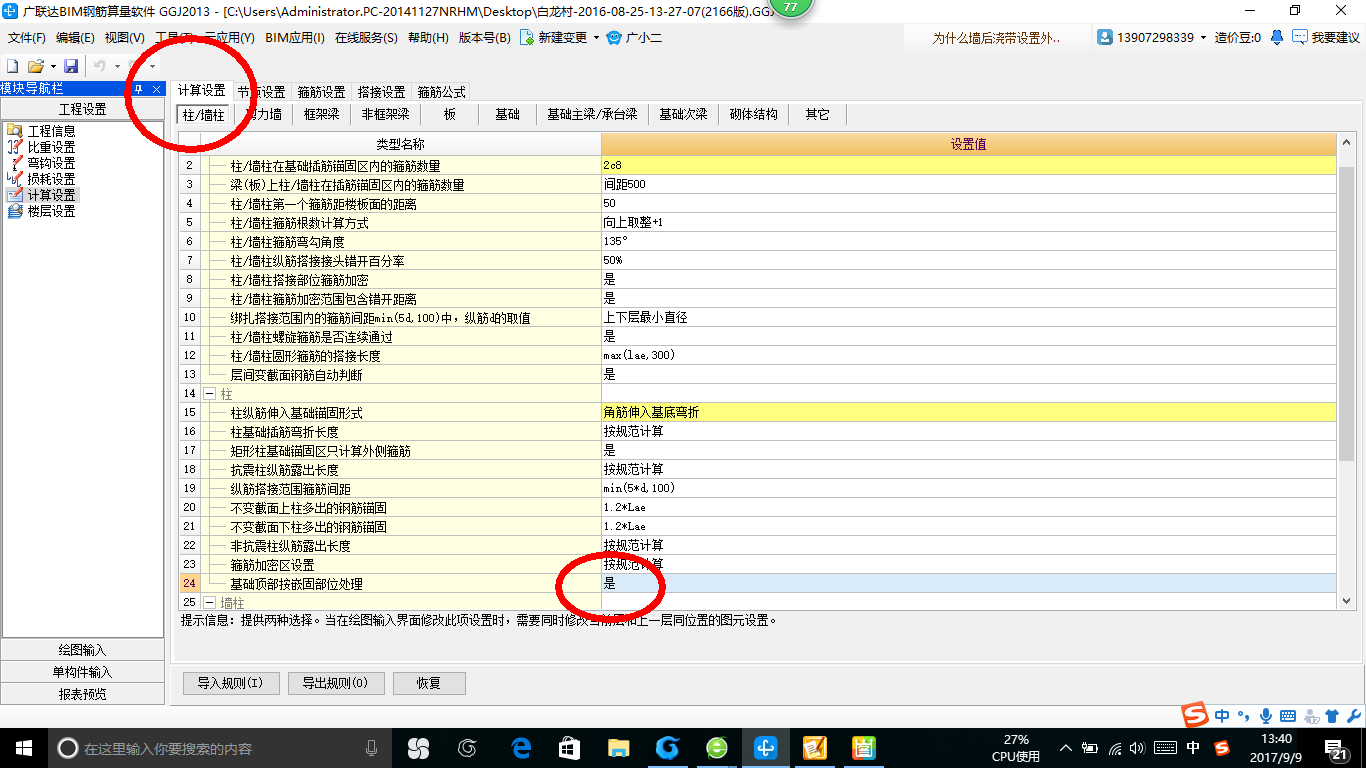
Task: Open the 版本号(B) menu
Action: click(x=484, y=38)
